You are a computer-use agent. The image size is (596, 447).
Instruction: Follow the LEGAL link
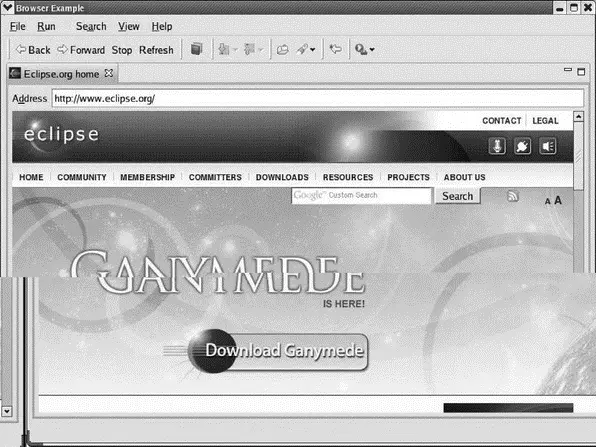(545, 120)
